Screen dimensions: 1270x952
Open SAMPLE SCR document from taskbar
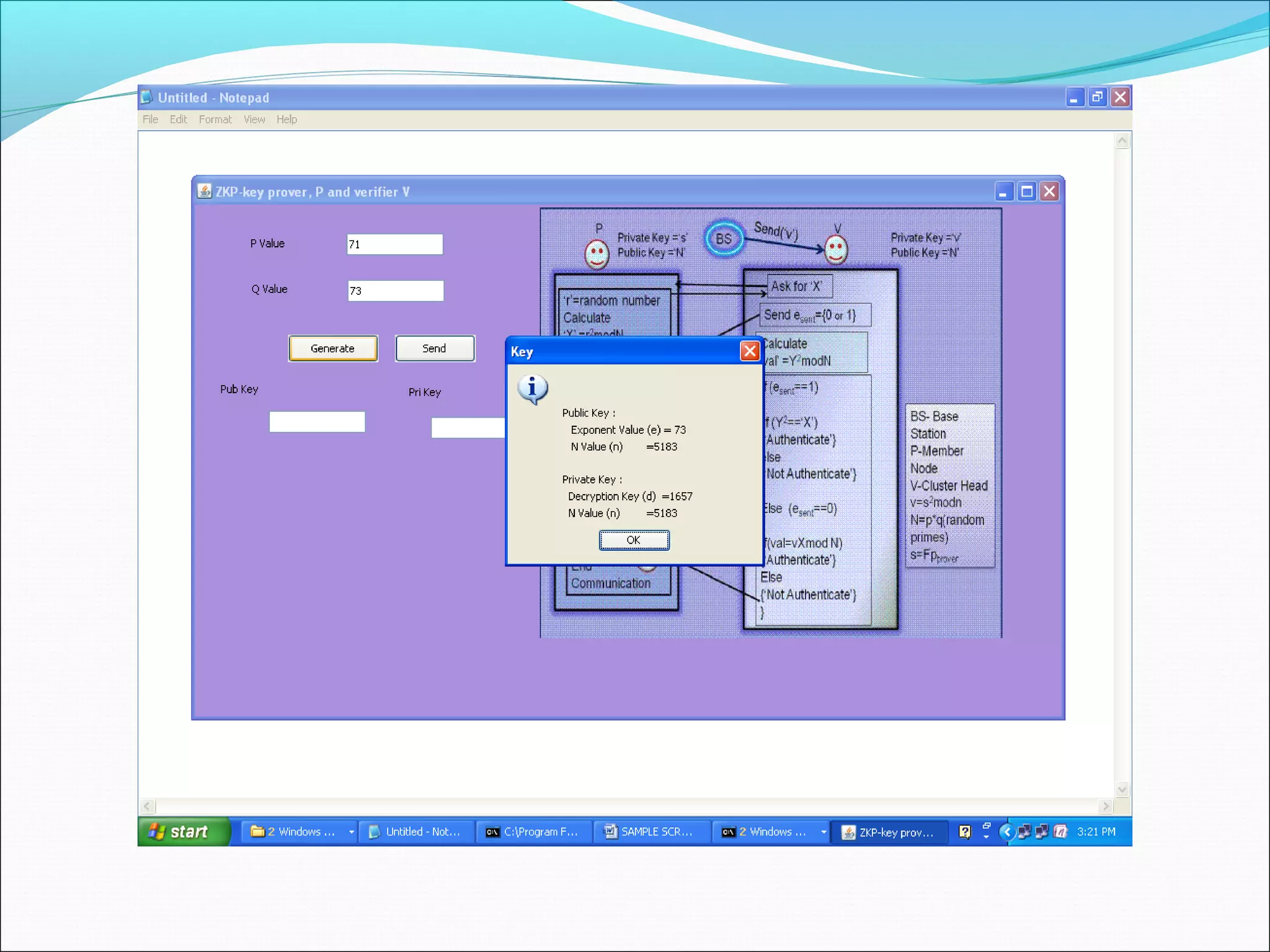[650, 832]
